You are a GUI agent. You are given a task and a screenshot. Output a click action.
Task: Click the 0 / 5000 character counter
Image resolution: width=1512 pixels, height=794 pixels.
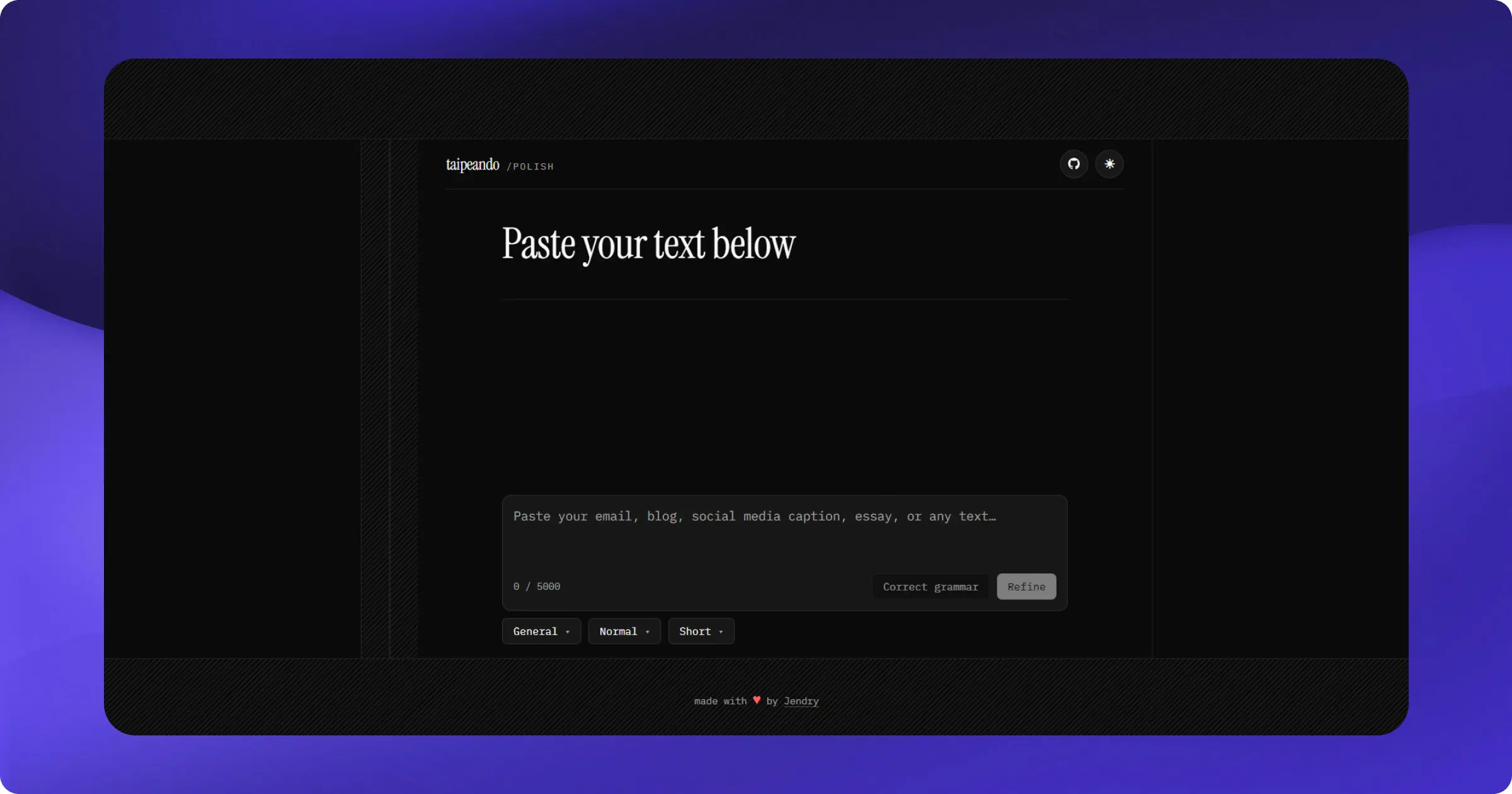537,587
